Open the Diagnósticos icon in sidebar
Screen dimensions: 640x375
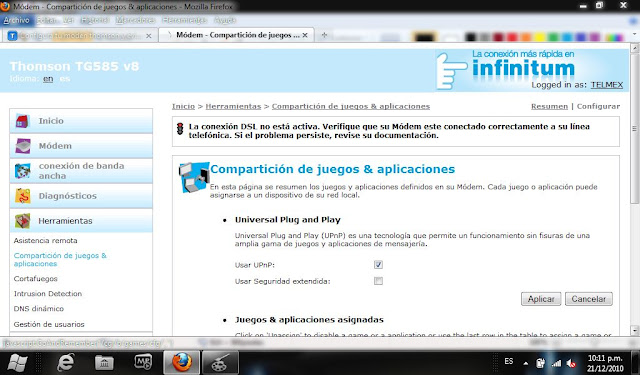(x=22, y=196)
